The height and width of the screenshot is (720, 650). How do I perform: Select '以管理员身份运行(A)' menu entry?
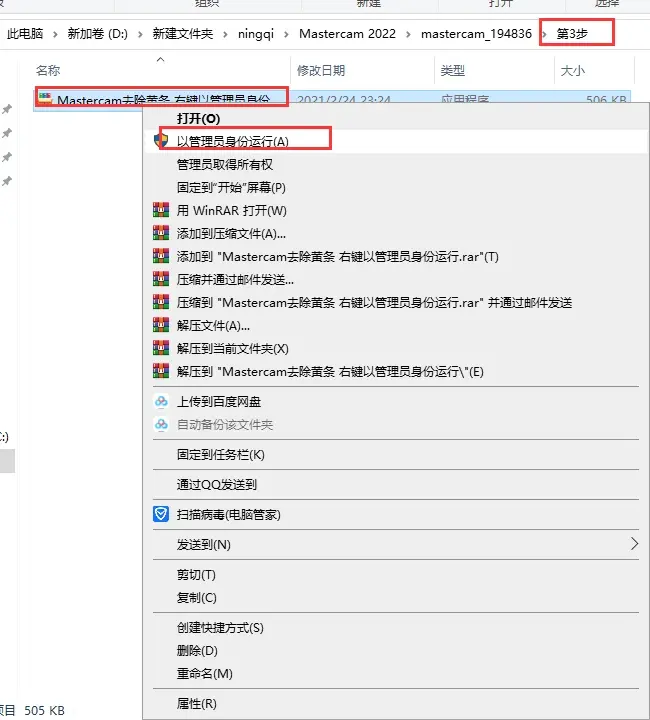tap(233, 141)
